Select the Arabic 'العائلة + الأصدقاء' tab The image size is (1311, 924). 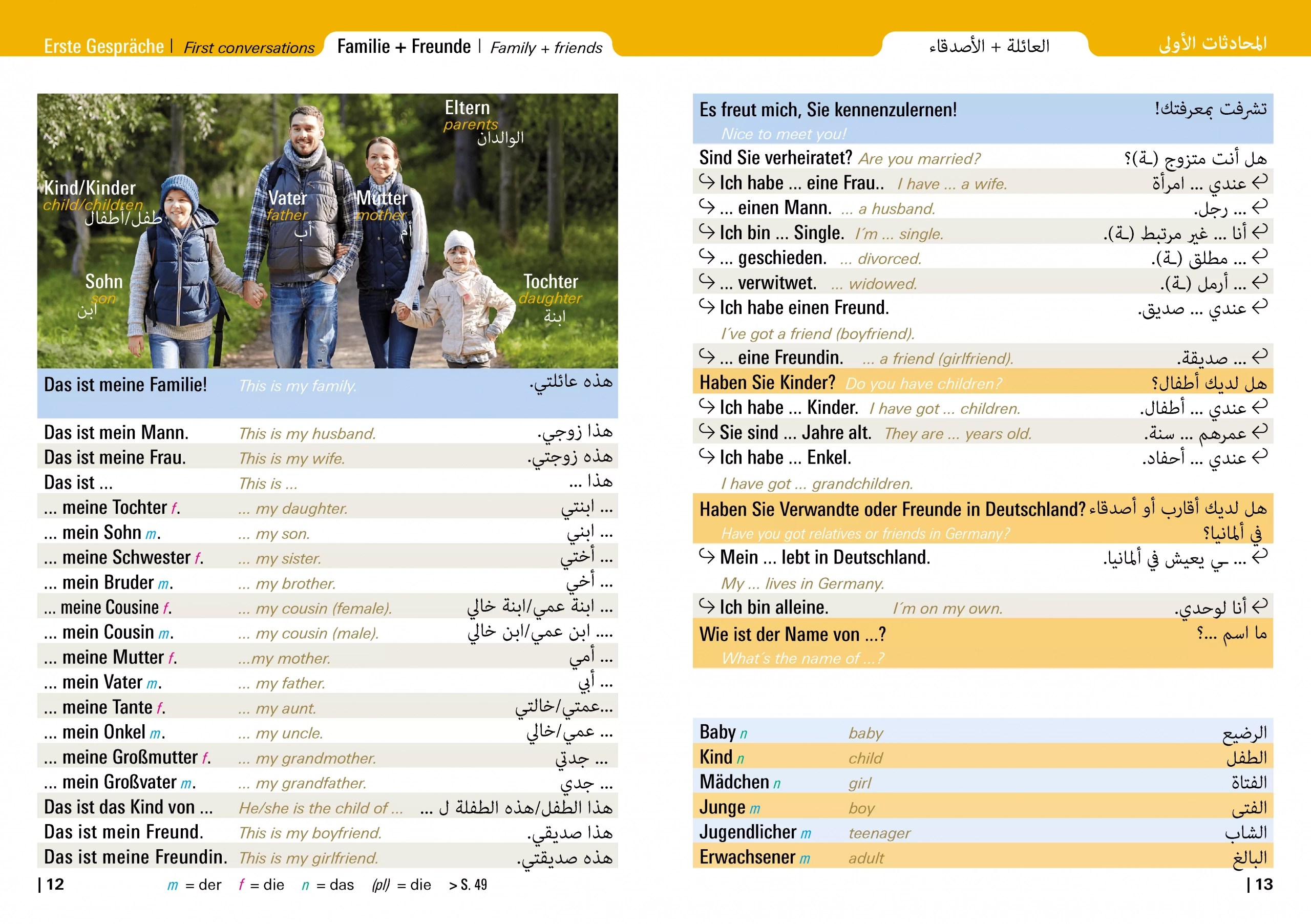[x=989, y=46]
